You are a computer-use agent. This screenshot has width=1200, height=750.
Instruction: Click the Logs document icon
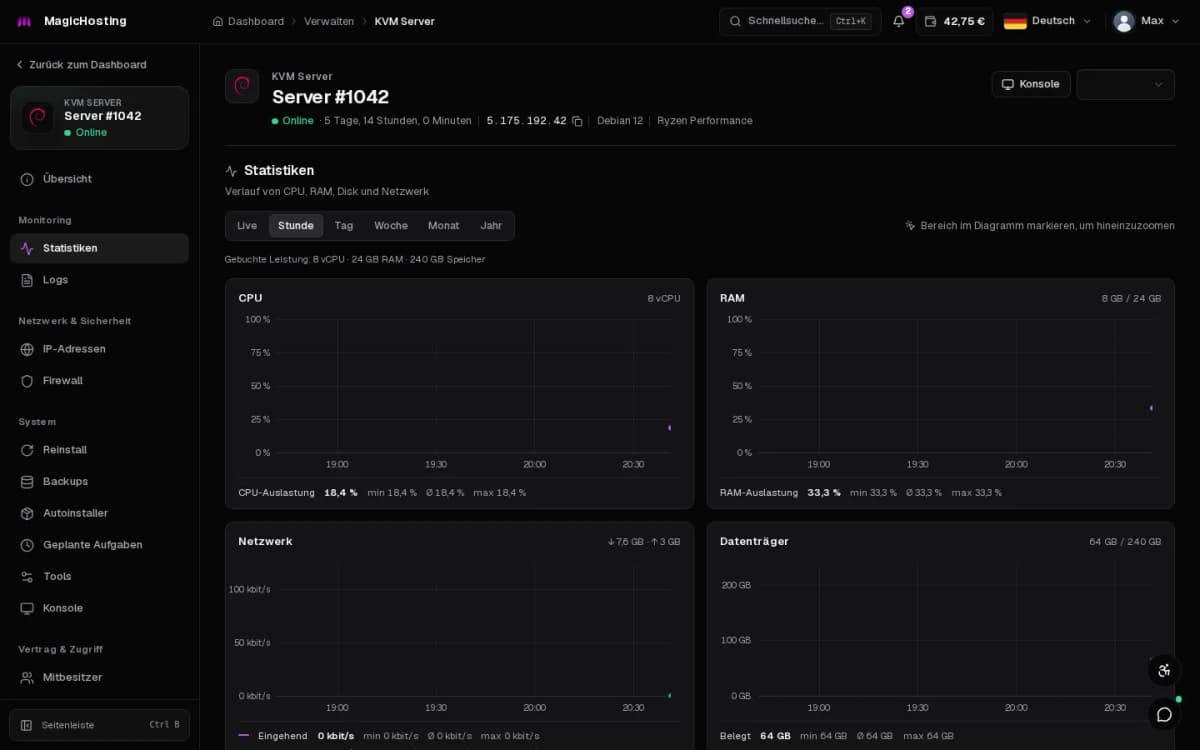(27, 280)
